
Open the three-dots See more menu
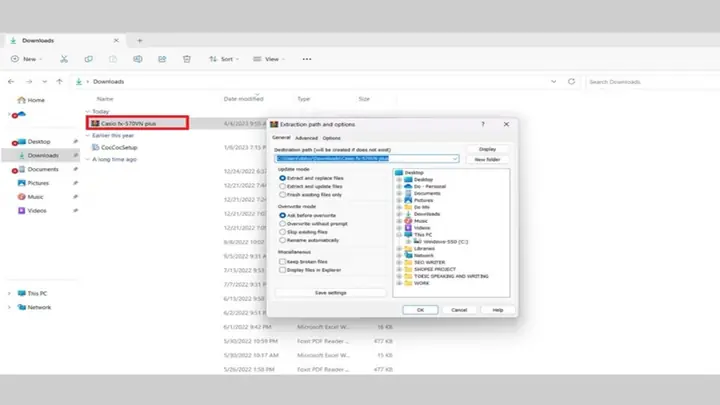[307, 59]
